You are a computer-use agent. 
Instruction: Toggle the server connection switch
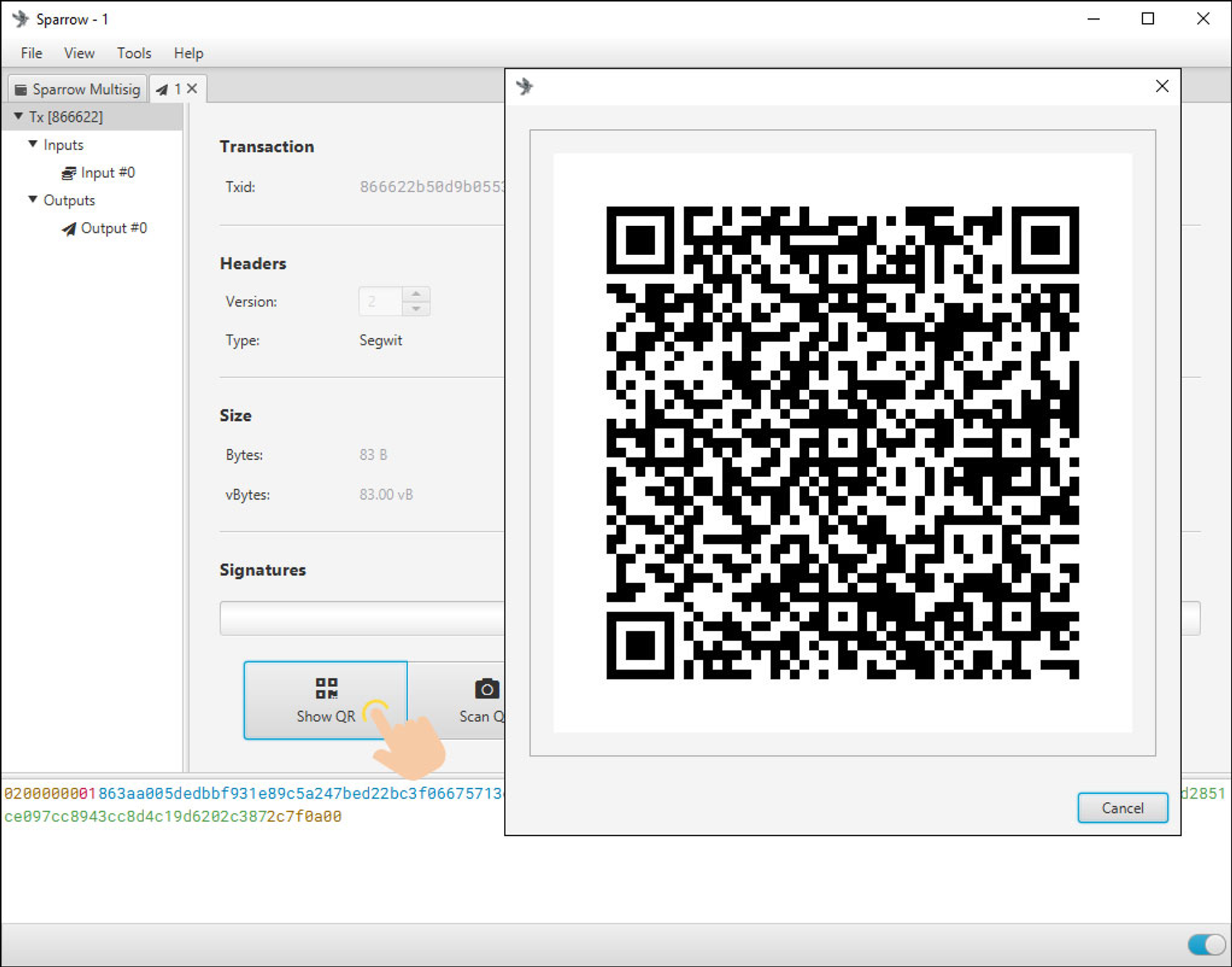(x=1206, y=944)
